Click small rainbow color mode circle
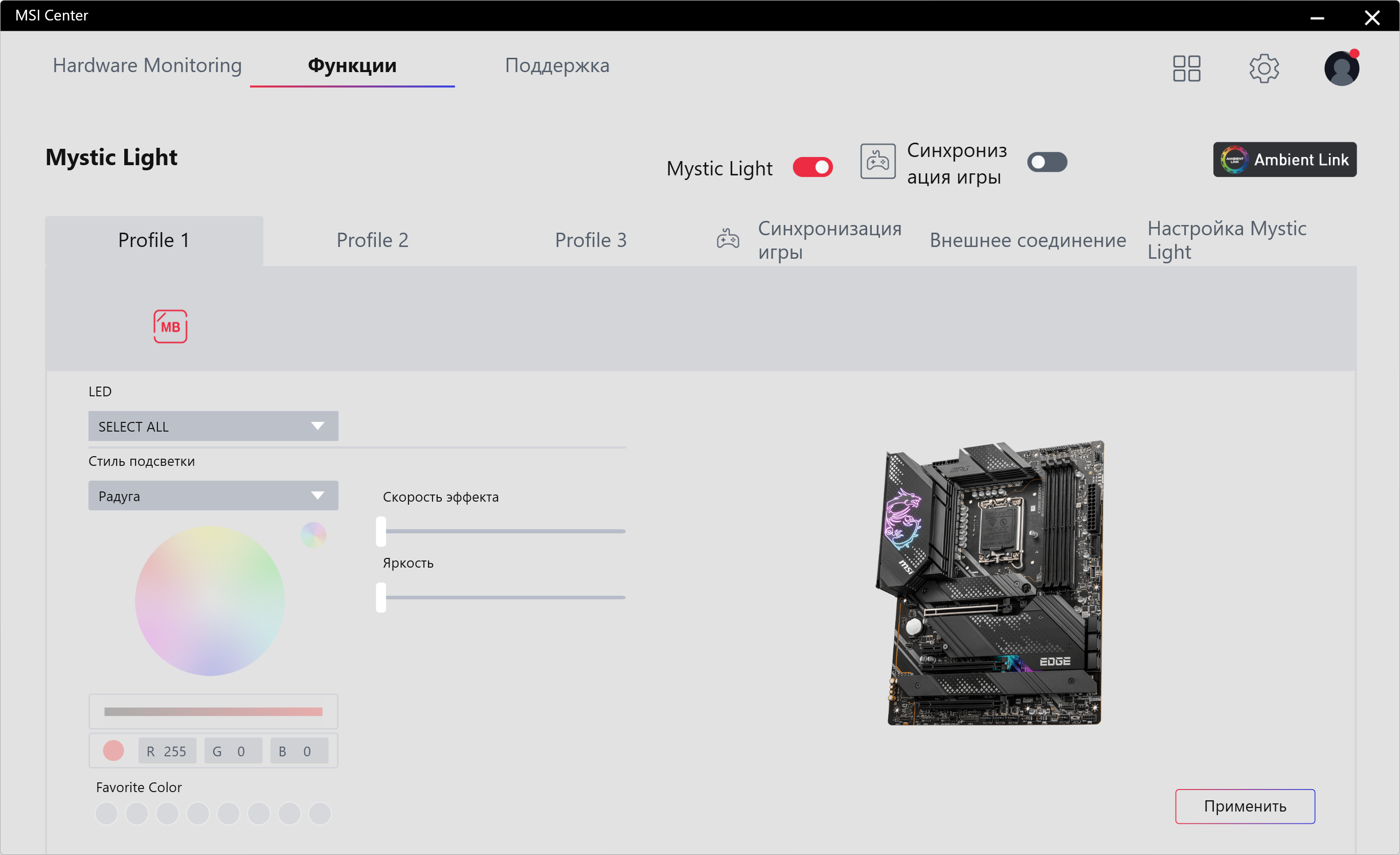The image size is (1400, 855). tap(313, 534)
